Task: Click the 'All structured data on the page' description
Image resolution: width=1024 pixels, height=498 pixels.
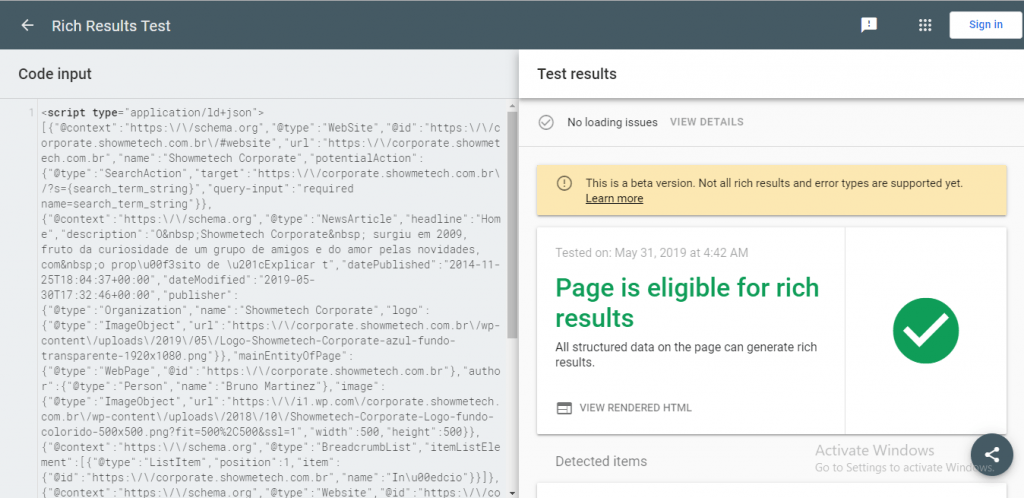Action: point(686,354)
